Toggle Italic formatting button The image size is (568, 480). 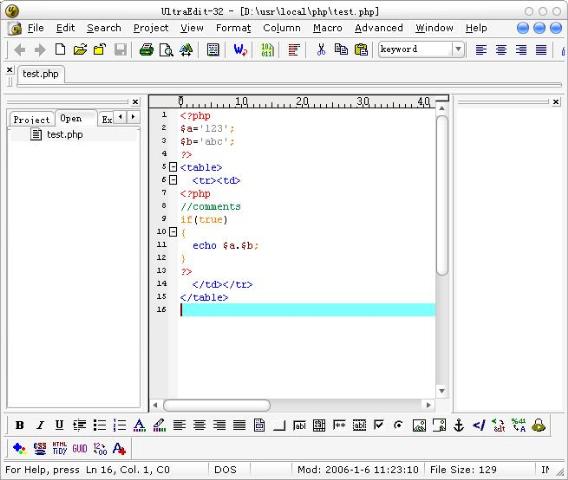[40, 425]
